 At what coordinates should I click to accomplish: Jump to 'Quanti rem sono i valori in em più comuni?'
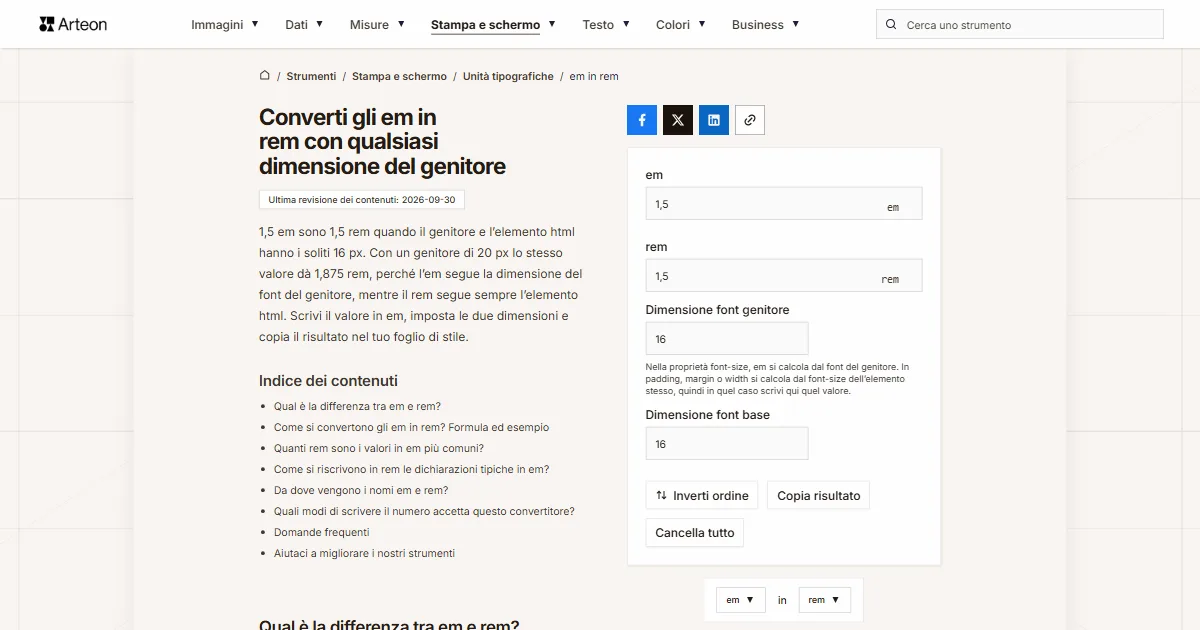pos(379,448)
